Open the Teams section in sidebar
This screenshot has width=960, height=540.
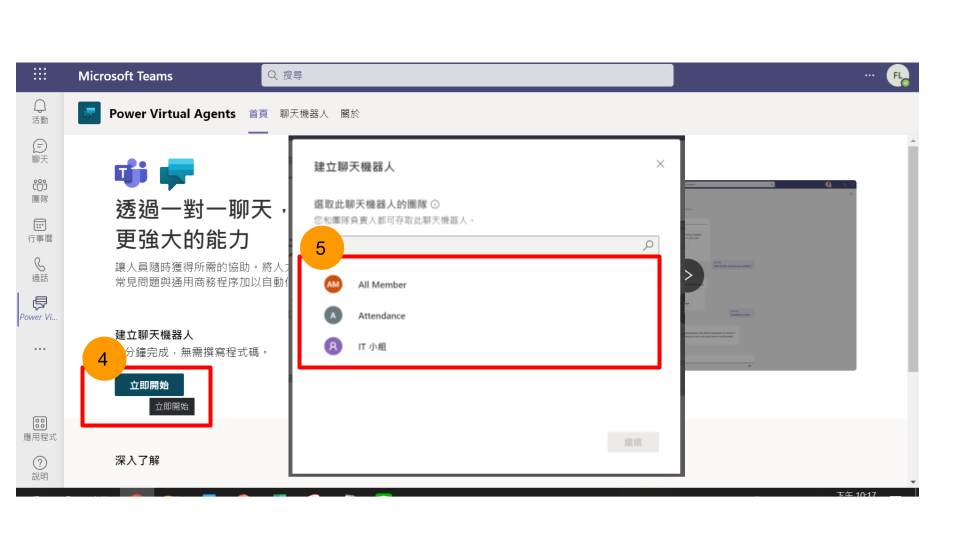coord(40,190)
